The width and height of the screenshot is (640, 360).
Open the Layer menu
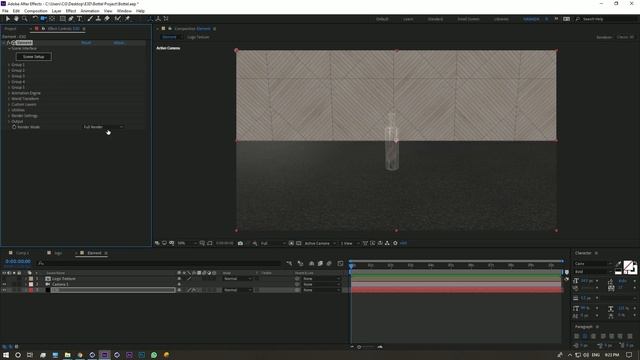[x=57, y=11]
